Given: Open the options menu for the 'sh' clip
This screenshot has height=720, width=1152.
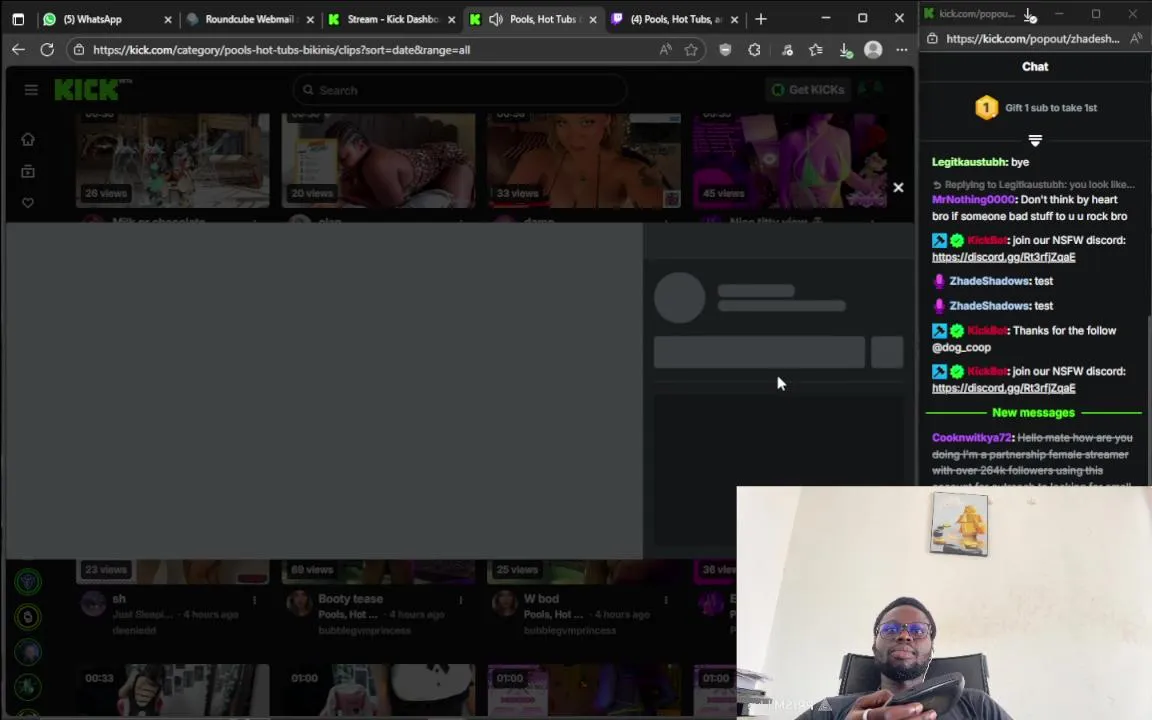Looking at the screenshot, I should [255, 600].
